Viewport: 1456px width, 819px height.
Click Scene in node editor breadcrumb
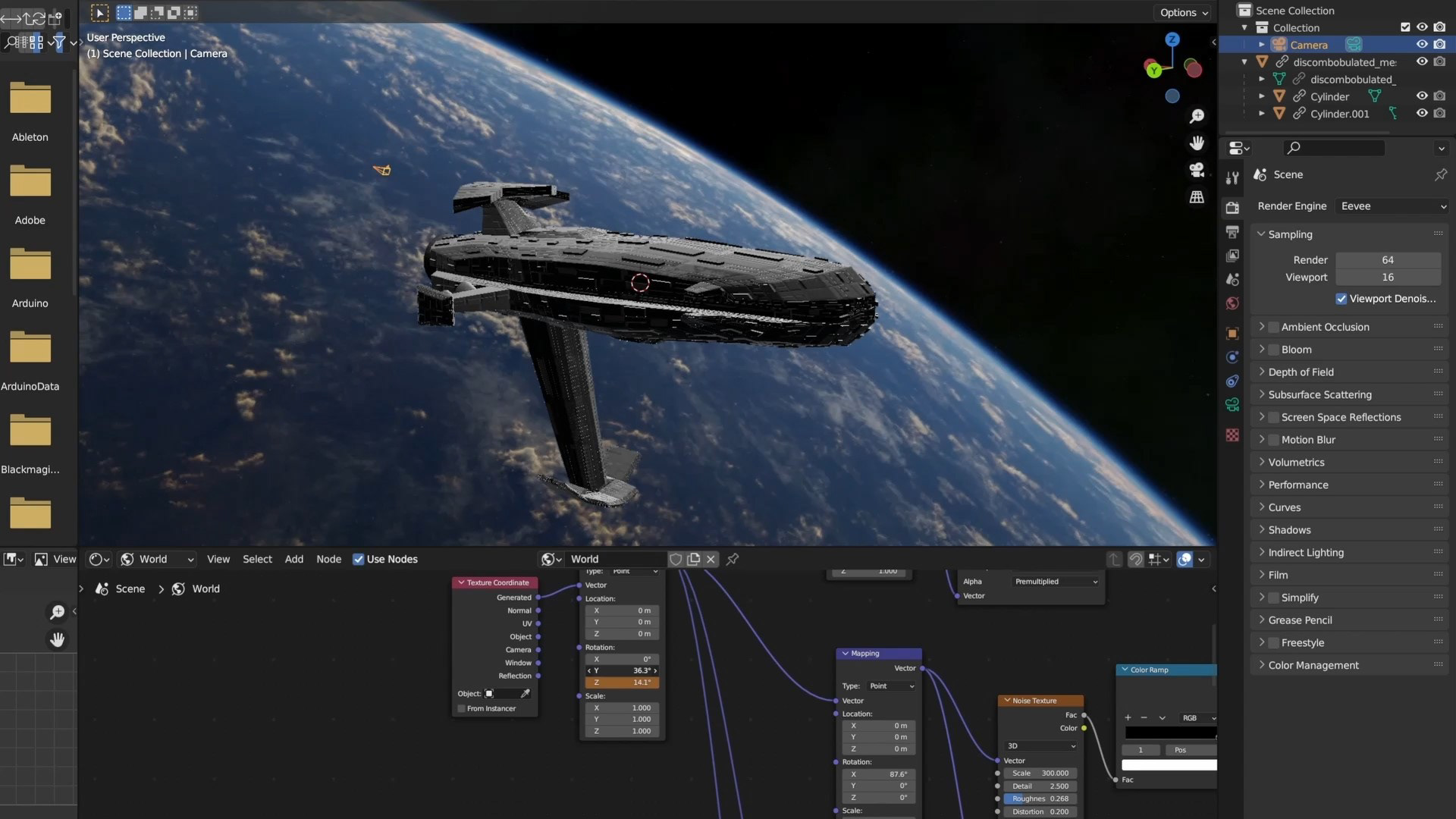pyautogui.click(x=130, y=589)
